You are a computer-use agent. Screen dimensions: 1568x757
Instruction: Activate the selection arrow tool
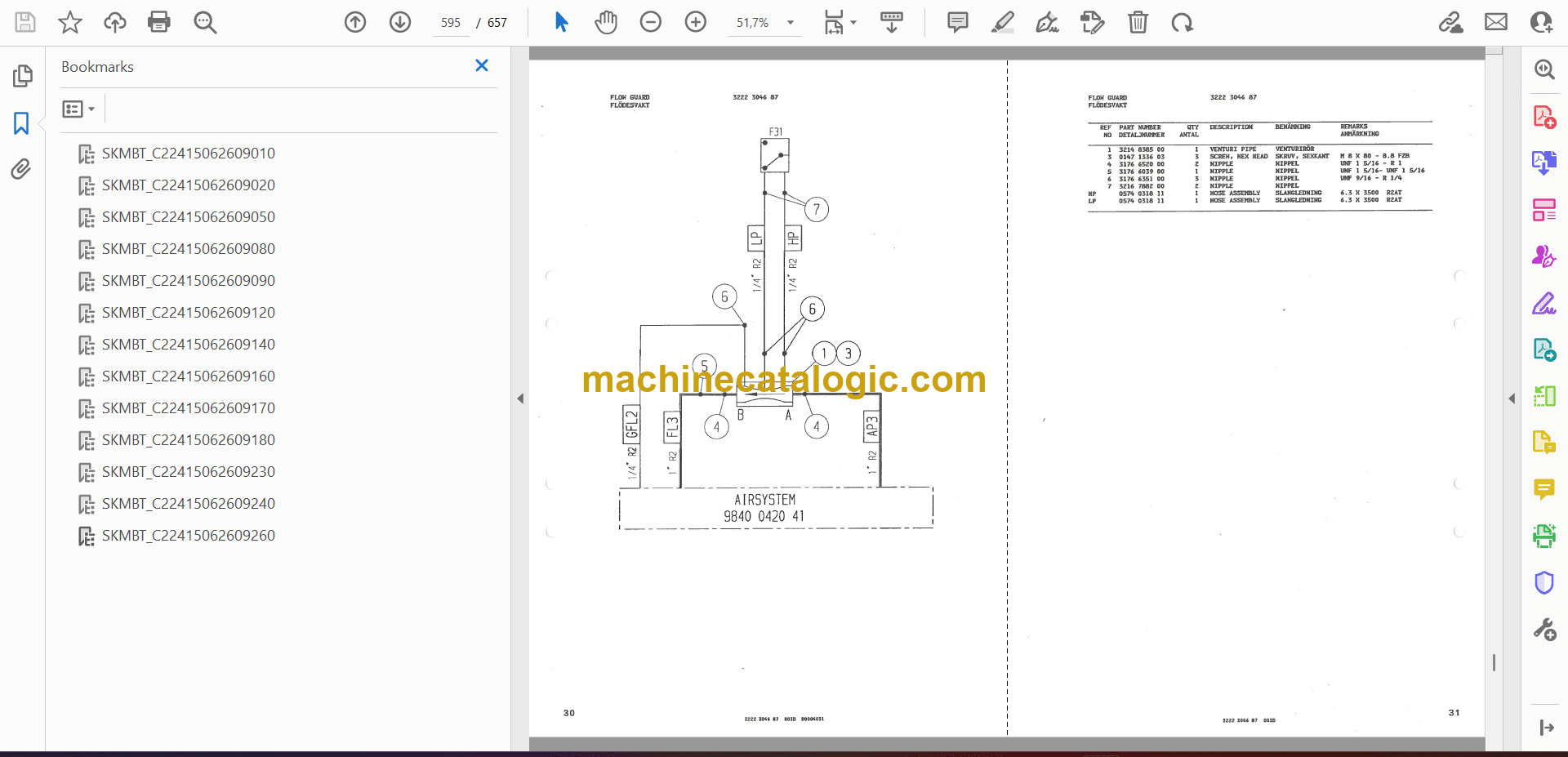(561, 22)
